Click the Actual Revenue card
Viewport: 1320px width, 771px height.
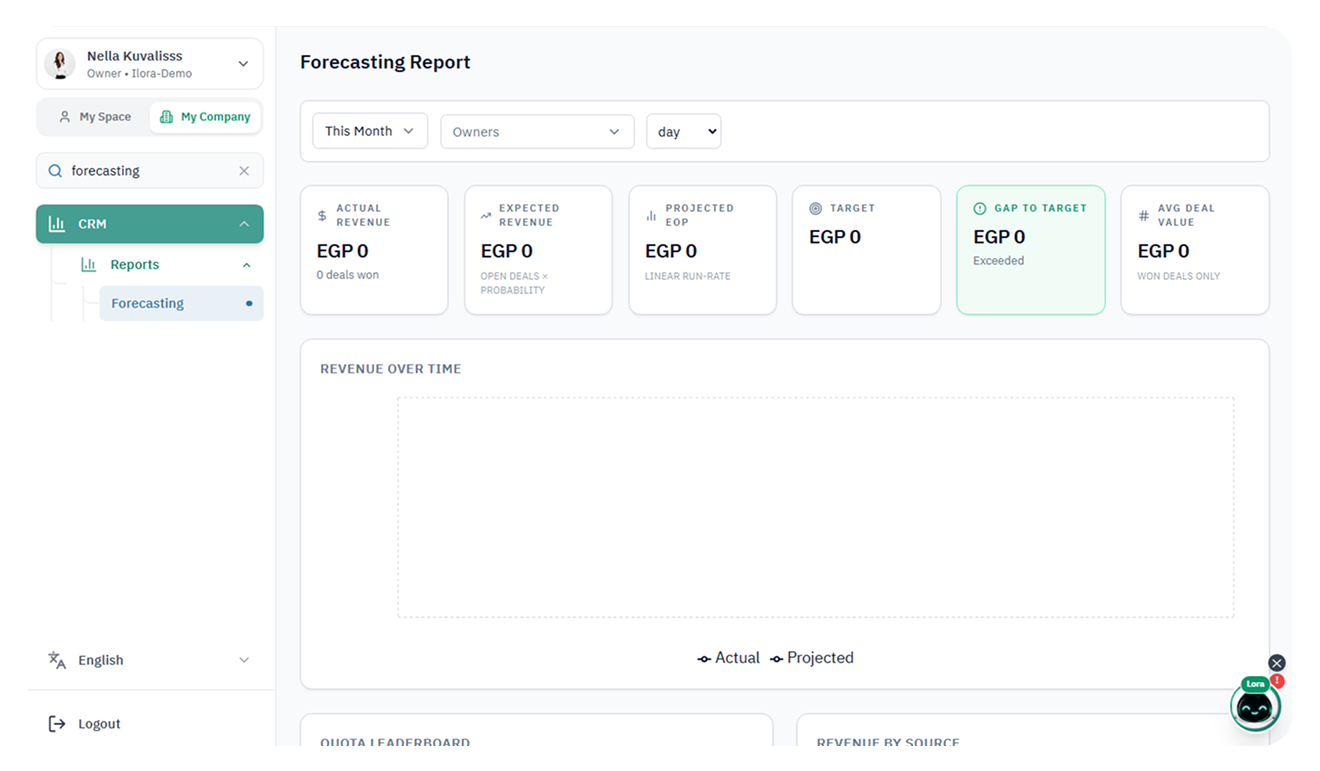(374, 250)
